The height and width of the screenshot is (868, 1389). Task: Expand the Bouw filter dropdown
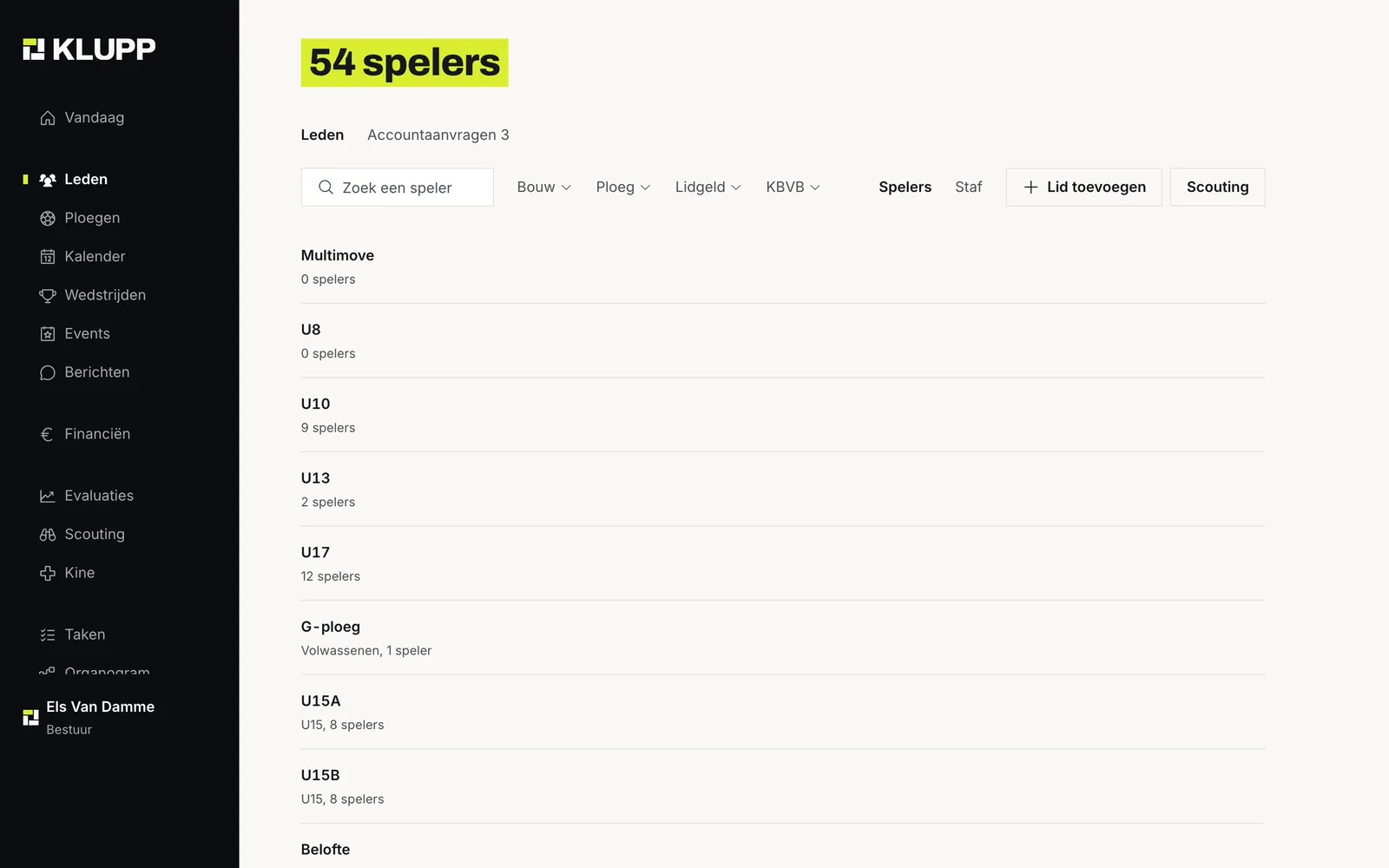(544, 187)
